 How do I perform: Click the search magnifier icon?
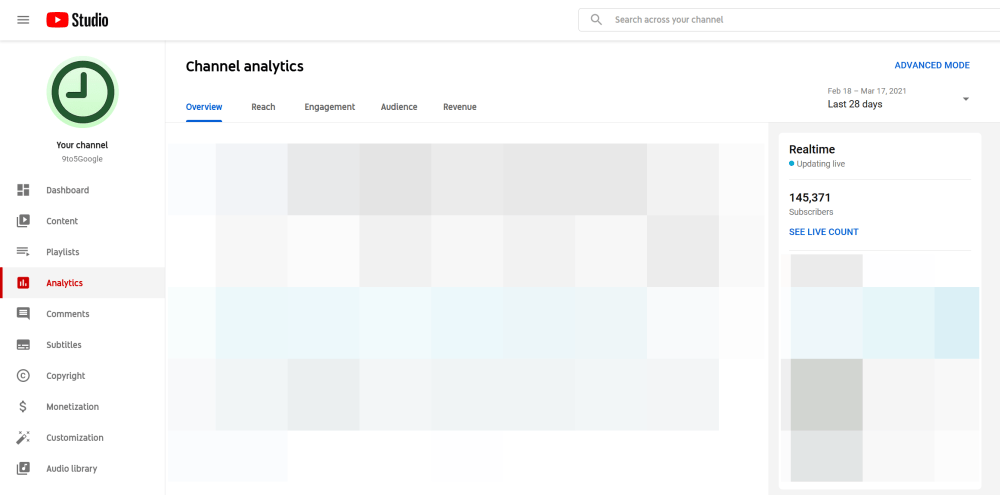click(x=596, y=20)
